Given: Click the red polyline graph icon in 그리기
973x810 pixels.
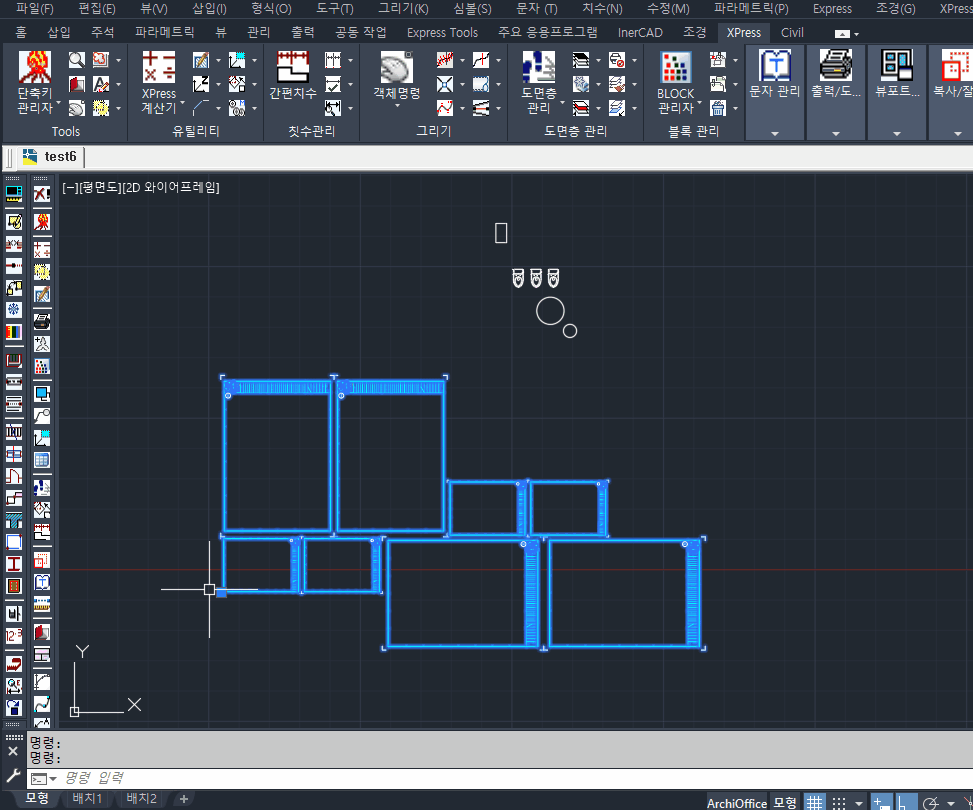Looking at the screenshot, I should pyautogui.click(x=444, y=108).
